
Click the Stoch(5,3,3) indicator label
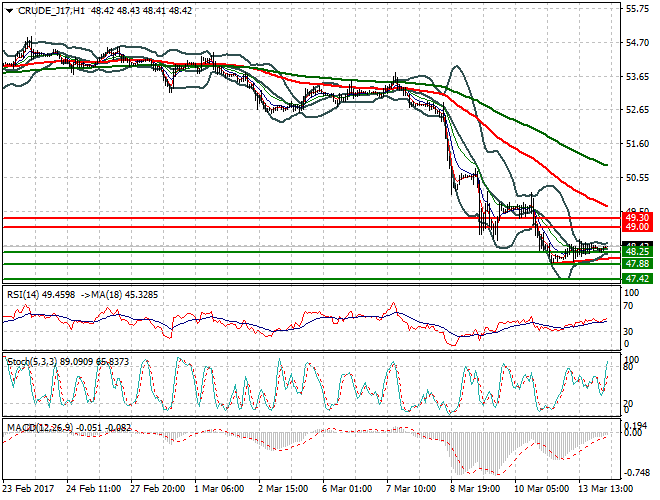31,358
